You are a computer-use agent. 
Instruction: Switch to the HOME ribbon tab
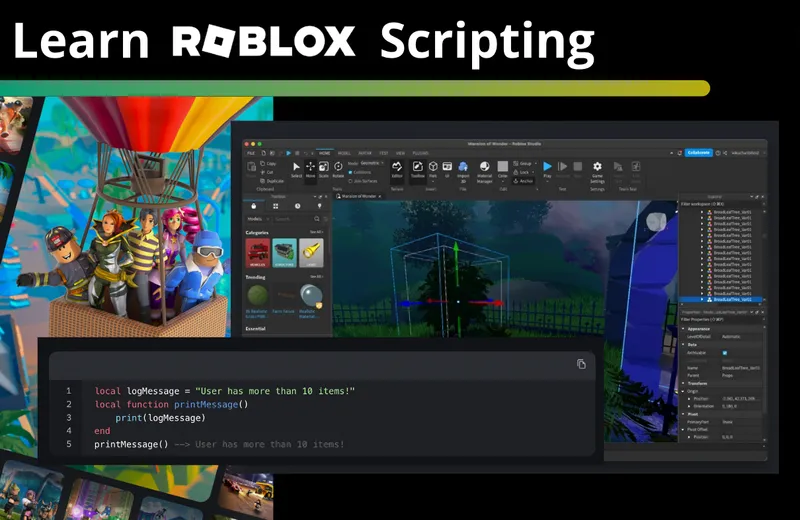point(324,153)
